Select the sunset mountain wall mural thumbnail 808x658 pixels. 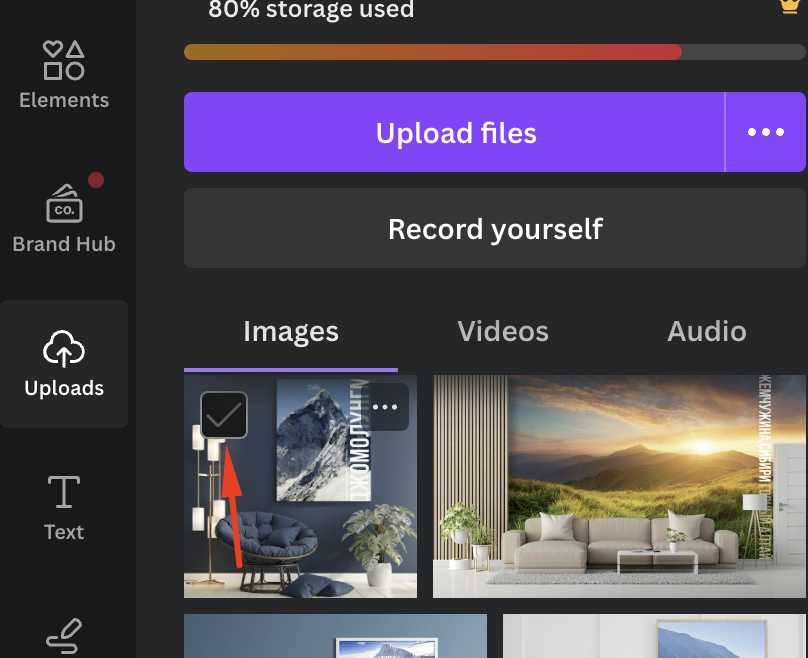[x=618, y=486]
